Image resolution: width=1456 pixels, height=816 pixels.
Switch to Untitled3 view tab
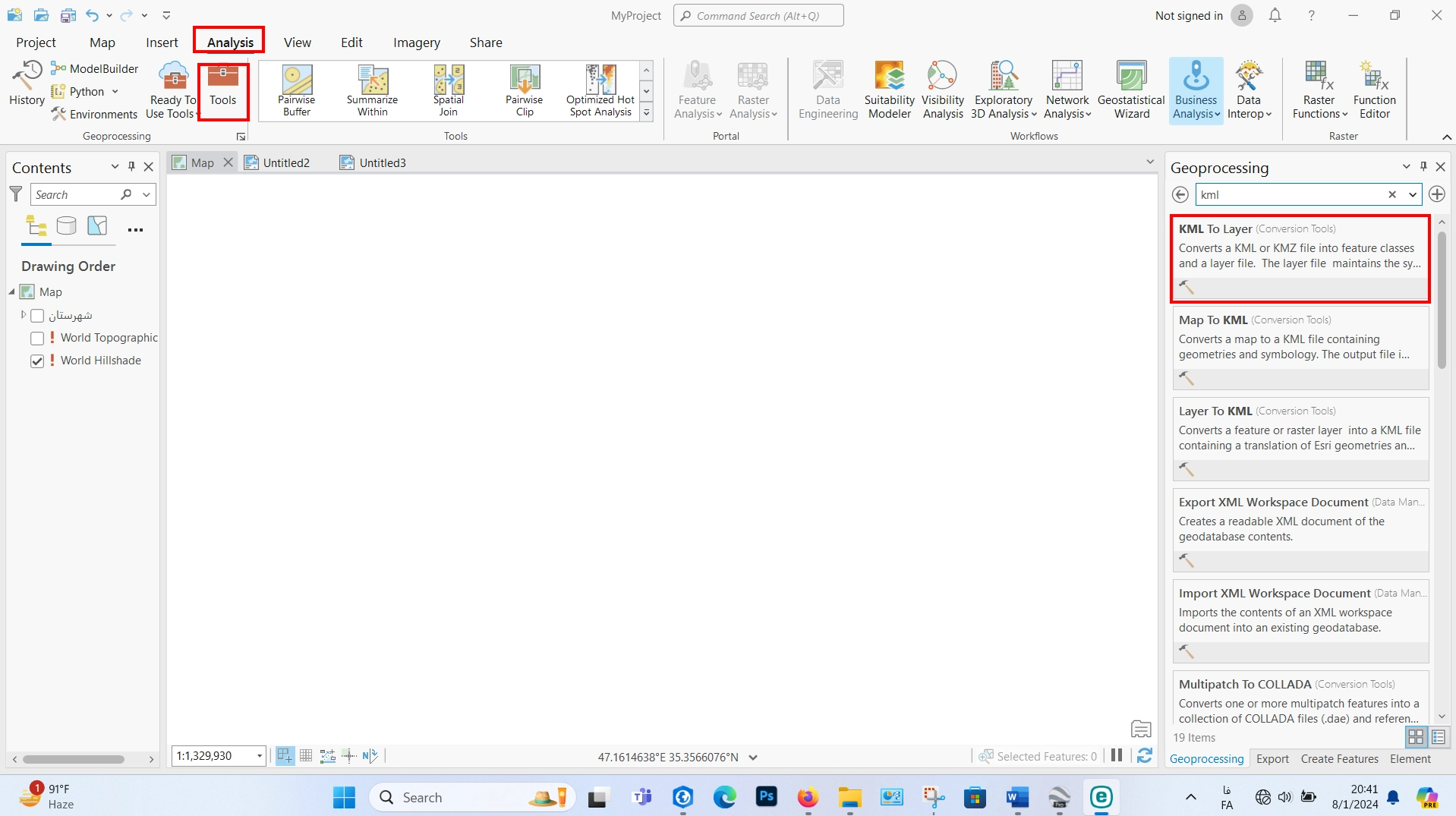pos(373,162)
